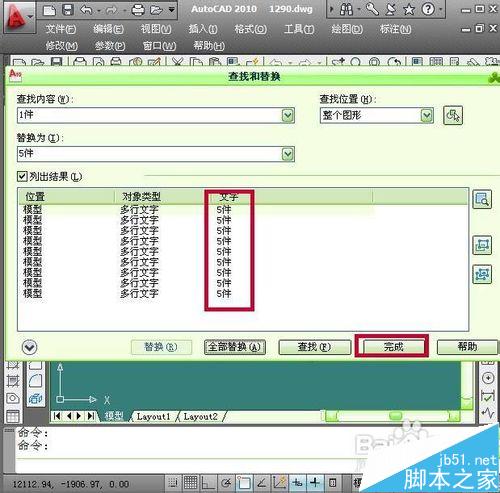Click the region tool in left toolbar
500x493 pixels.
(x=13, y=398)
